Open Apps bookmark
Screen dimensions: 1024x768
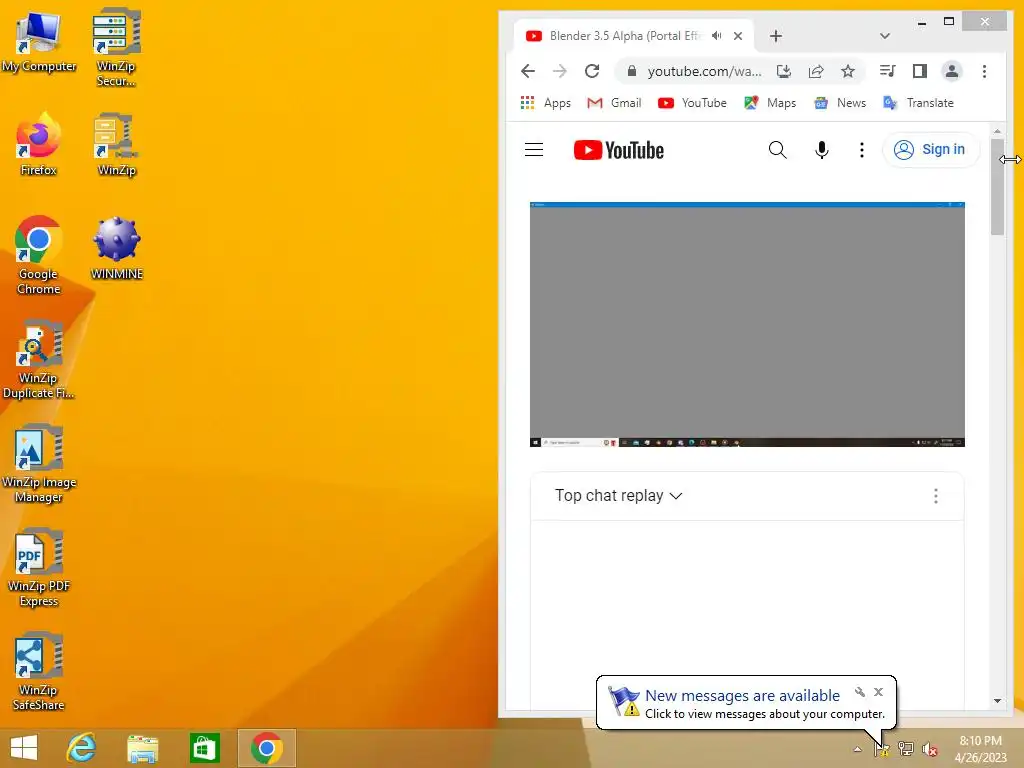(546, 103)
